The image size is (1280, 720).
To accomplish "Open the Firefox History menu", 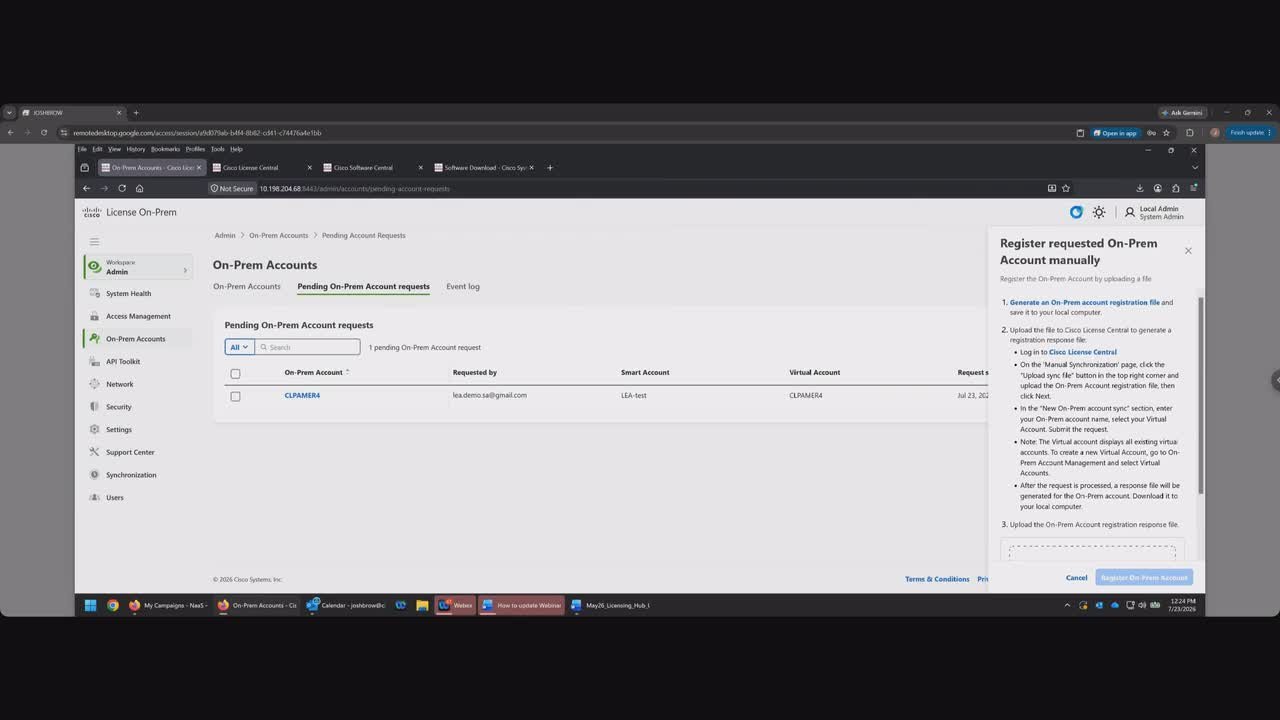I will pyautogui.click(x=136, y=149).
